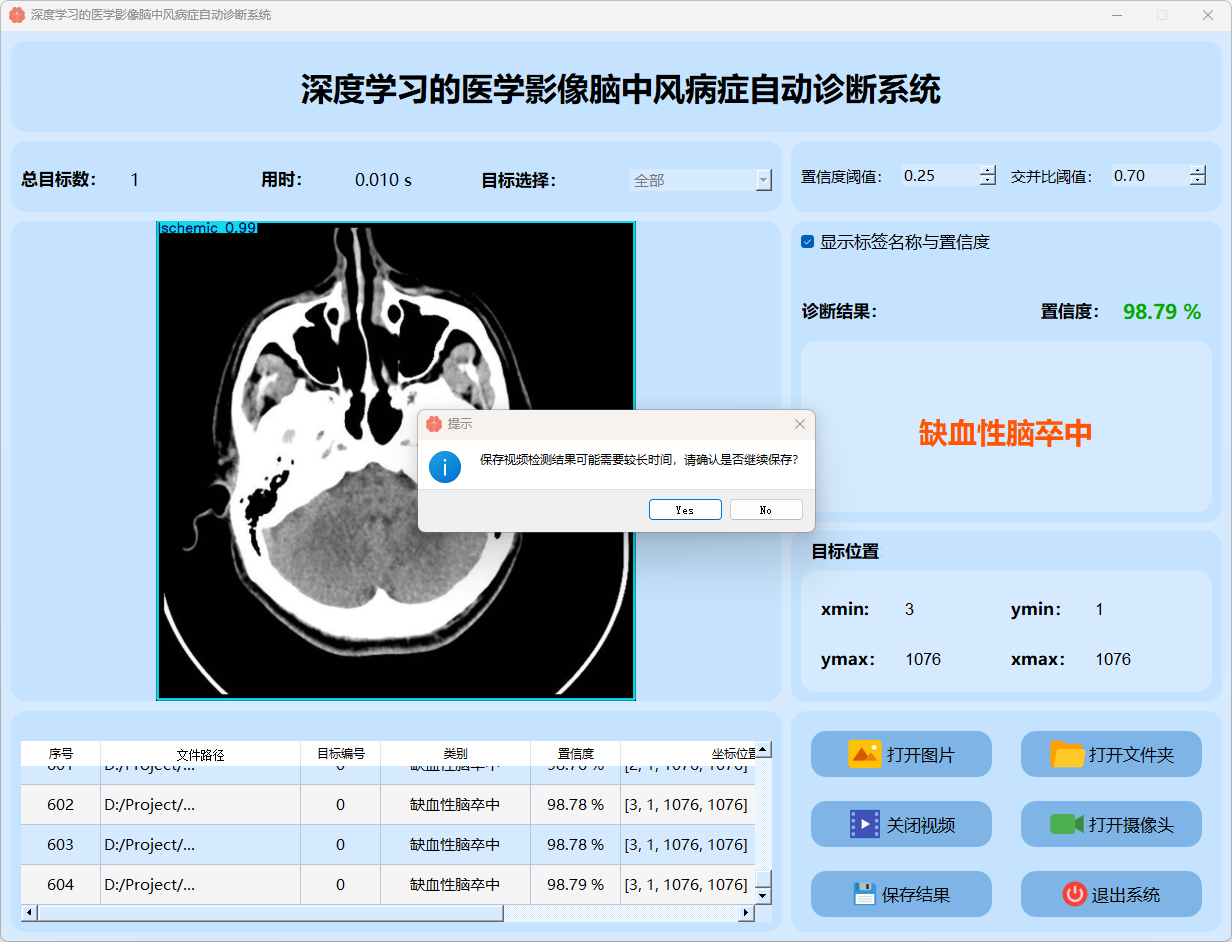
Task: Open the target selection dropdown
Action: click(x=763, y=180)
